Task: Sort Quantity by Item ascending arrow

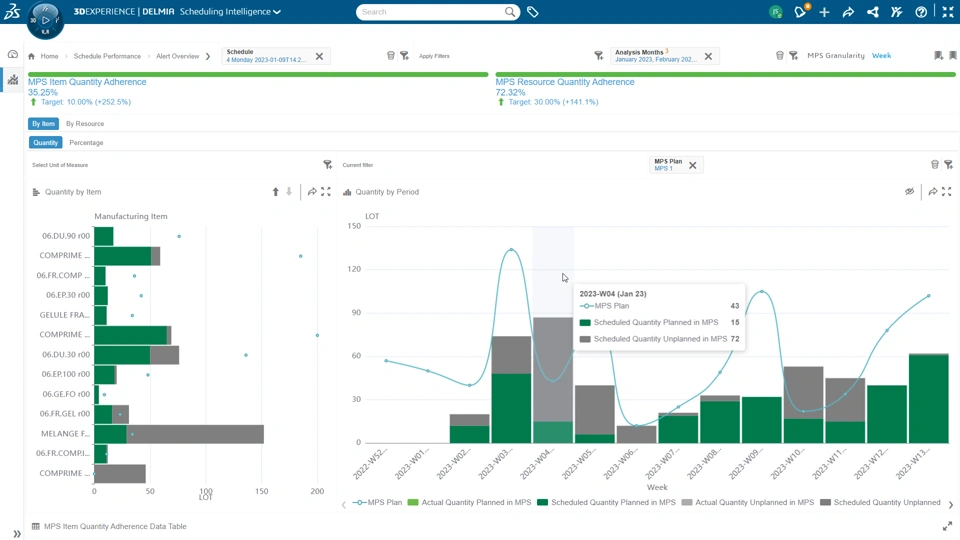Action: 276,192
